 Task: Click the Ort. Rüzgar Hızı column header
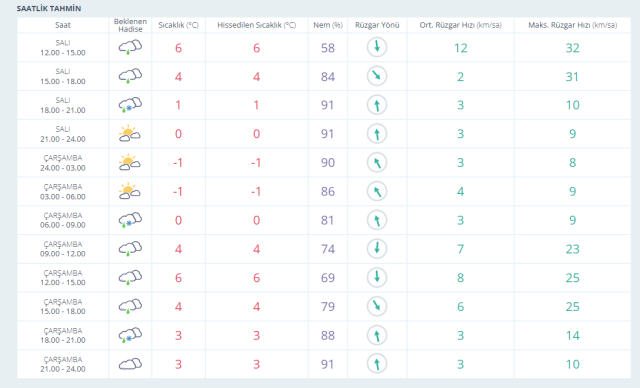460,25
